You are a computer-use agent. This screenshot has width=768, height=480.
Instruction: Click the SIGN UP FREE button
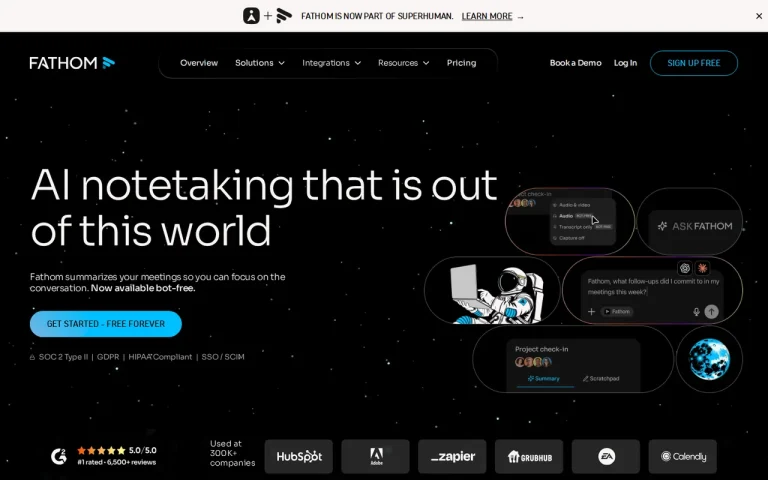(x=694, y=63)
